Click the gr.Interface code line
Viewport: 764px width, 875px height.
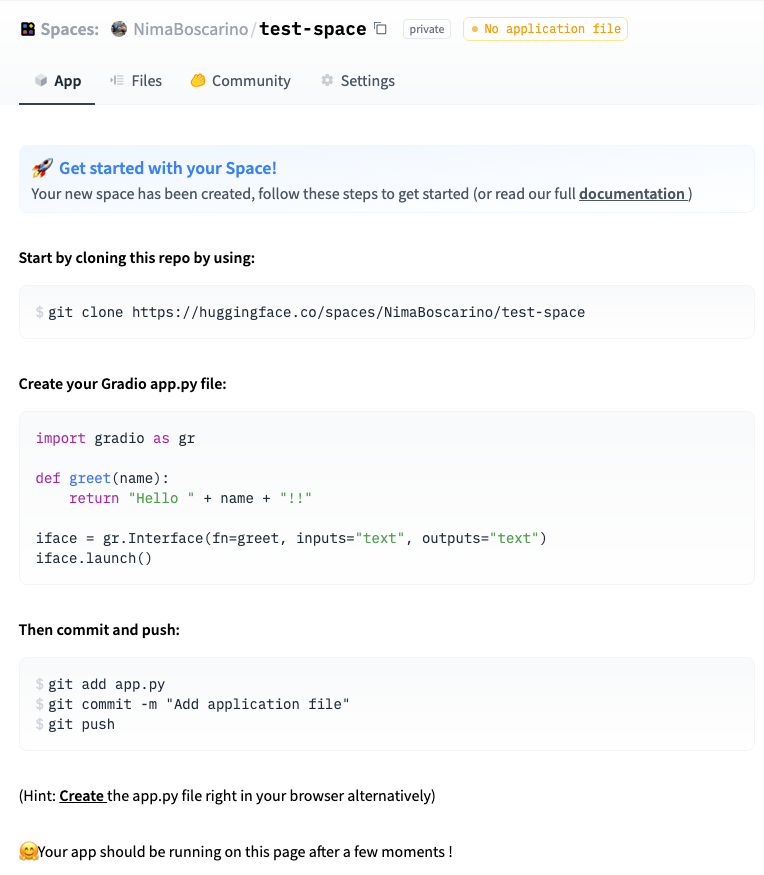click(291, 539)
